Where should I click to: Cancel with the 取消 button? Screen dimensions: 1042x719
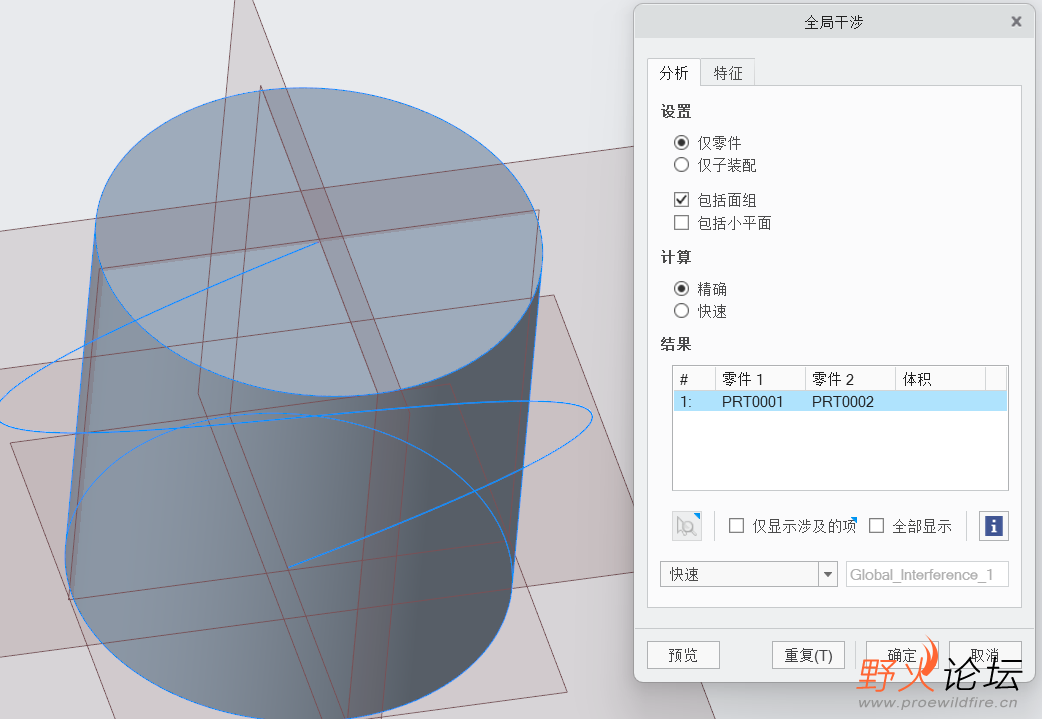[x=985, y=655]
